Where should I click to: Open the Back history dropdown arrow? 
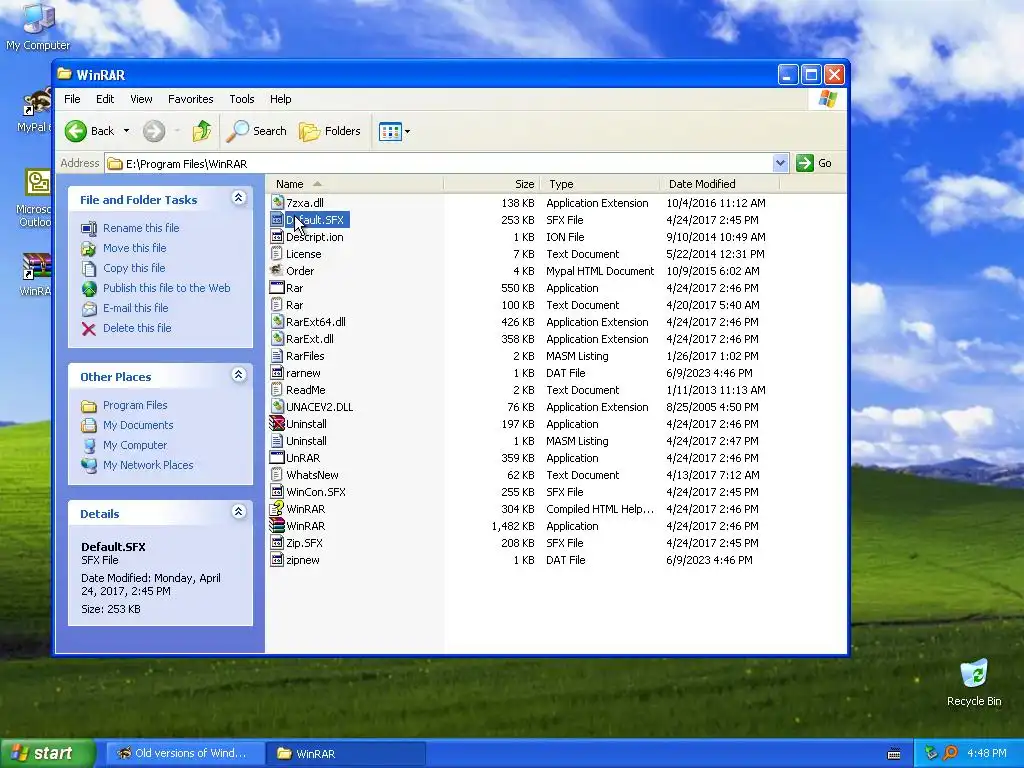pos(126,131)
